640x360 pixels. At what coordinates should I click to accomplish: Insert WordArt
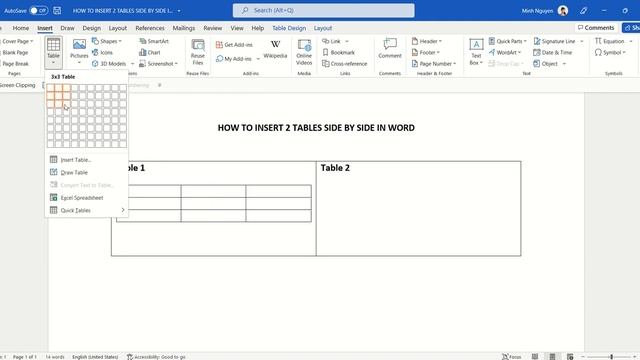[x=505, y=53]
